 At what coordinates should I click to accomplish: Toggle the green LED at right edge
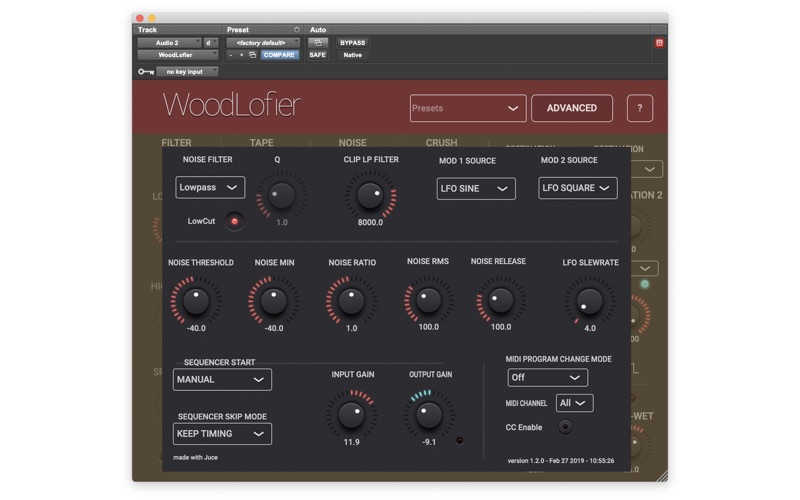click(x=645, y=284)
